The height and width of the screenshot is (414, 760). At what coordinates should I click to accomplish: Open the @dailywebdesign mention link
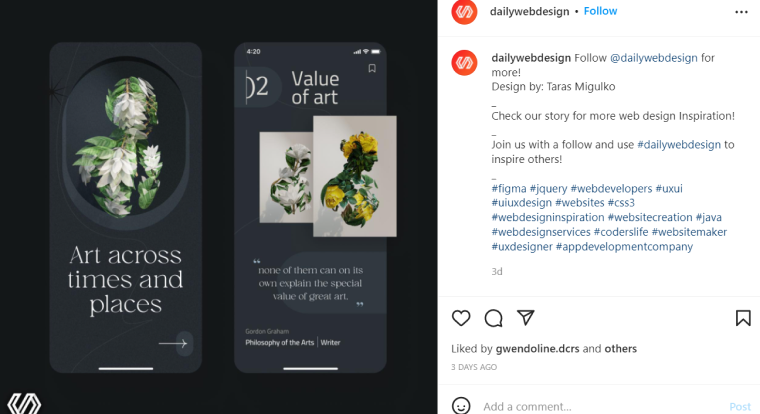pos(653,58)
